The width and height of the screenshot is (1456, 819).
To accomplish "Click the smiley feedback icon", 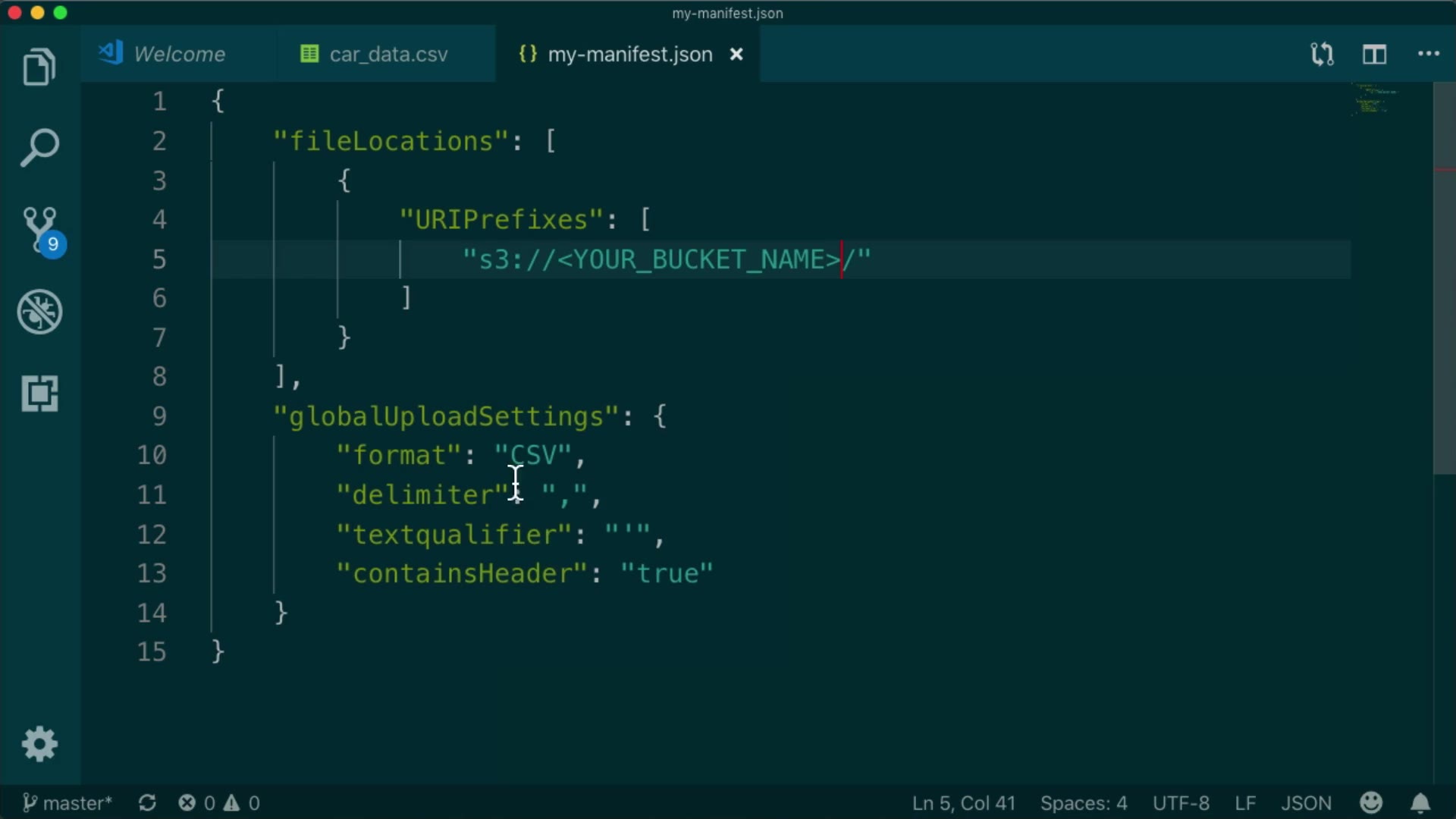I will (1371, 802).
